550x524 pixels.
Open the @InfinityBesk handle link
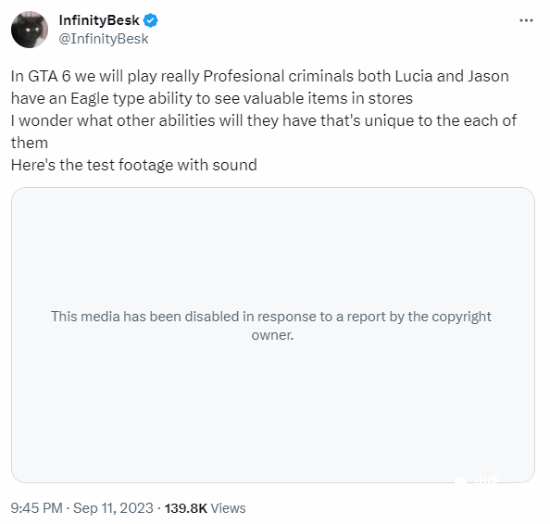pyautogui.click(x=103, y=39)
